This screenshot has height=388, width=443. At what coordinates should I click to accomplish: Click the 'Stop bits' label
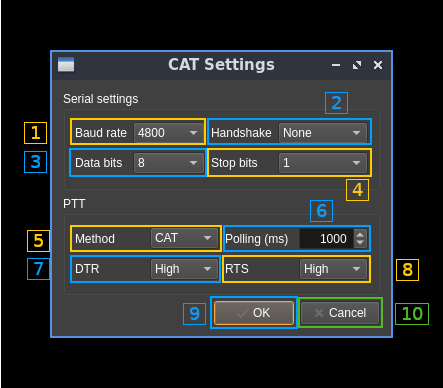click(x=234, y=163)
